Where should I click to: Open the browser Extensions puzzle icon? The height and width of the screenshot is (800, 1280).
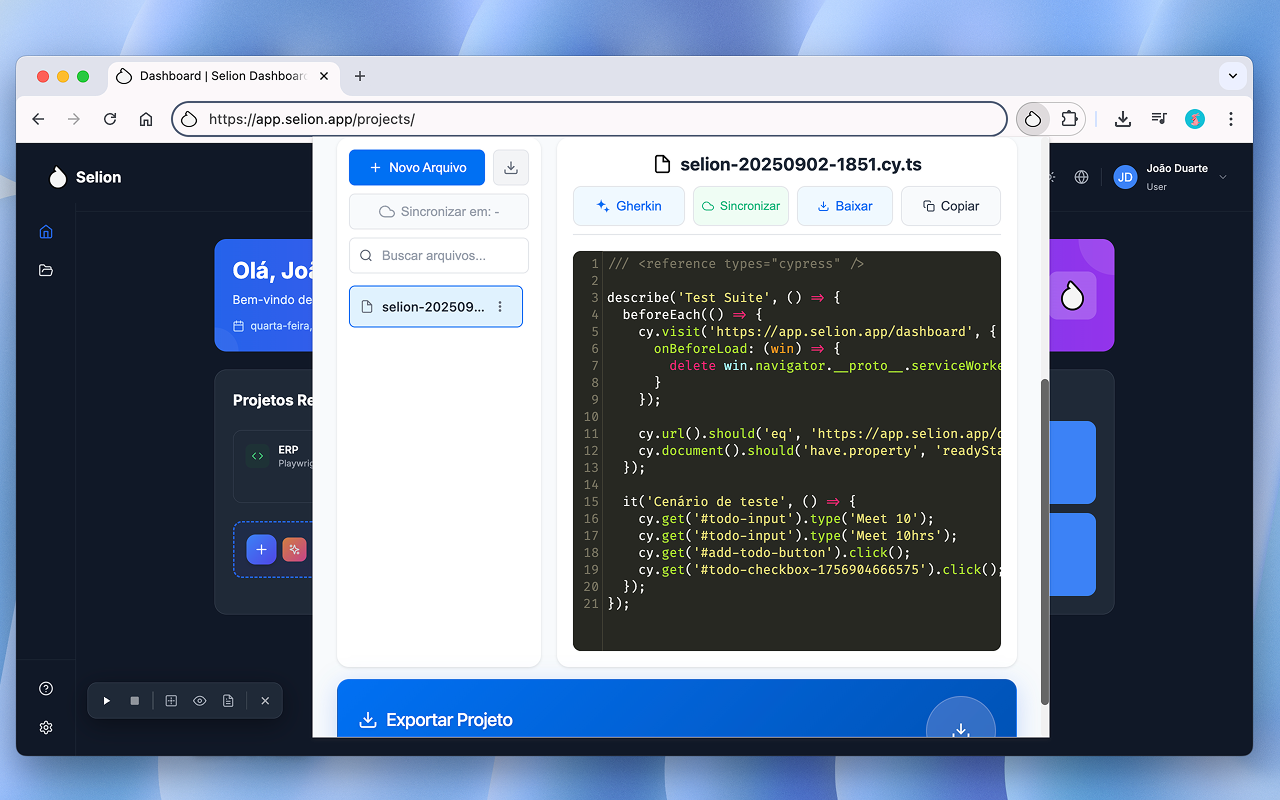click(x=1069, y=119)
